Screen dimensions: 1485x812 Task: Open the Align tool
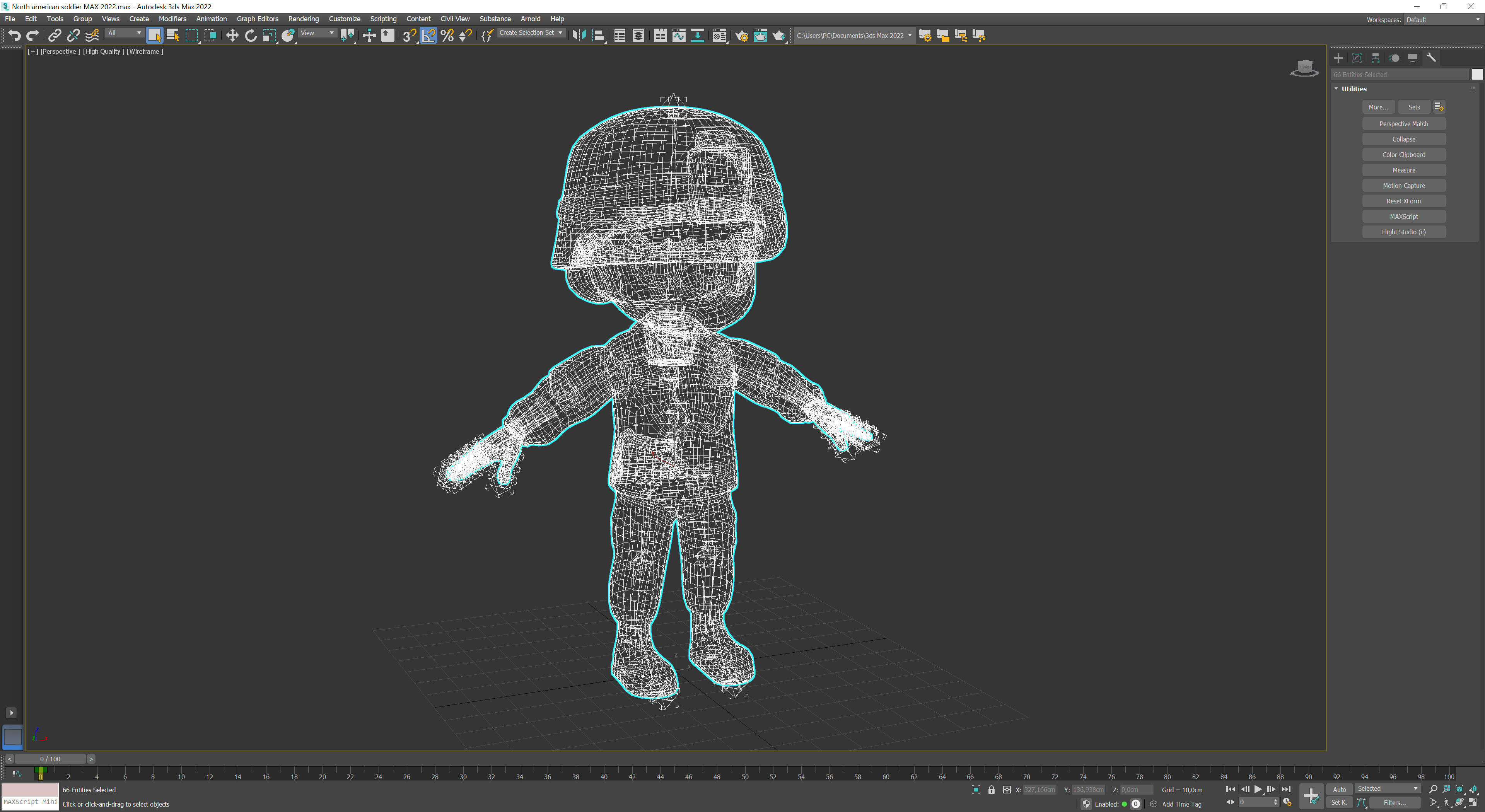click(x=598, y=36)
